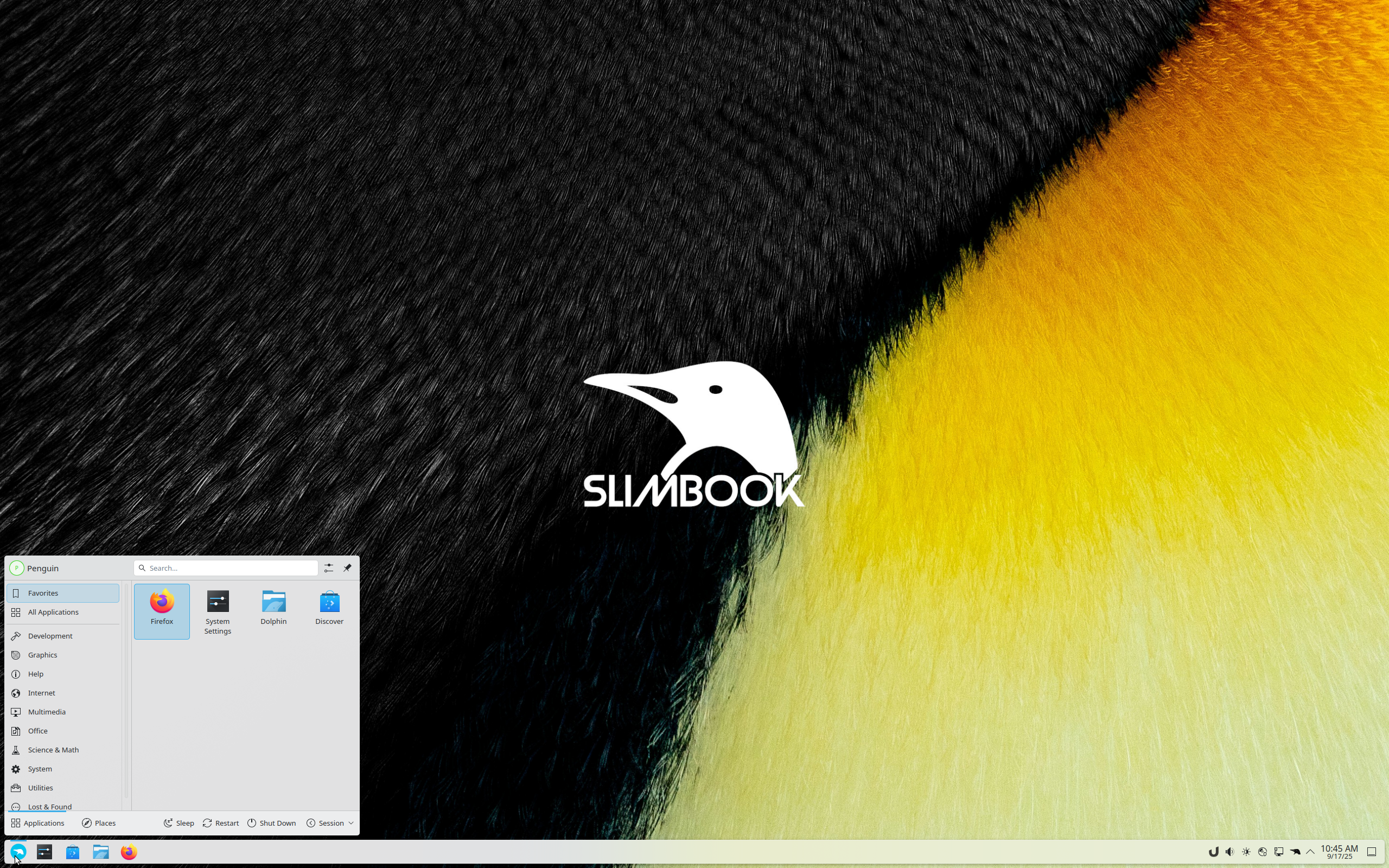The image size is (1389, 868).
Task: Open Dolphin from the Favorites grid
Action: 273,611
